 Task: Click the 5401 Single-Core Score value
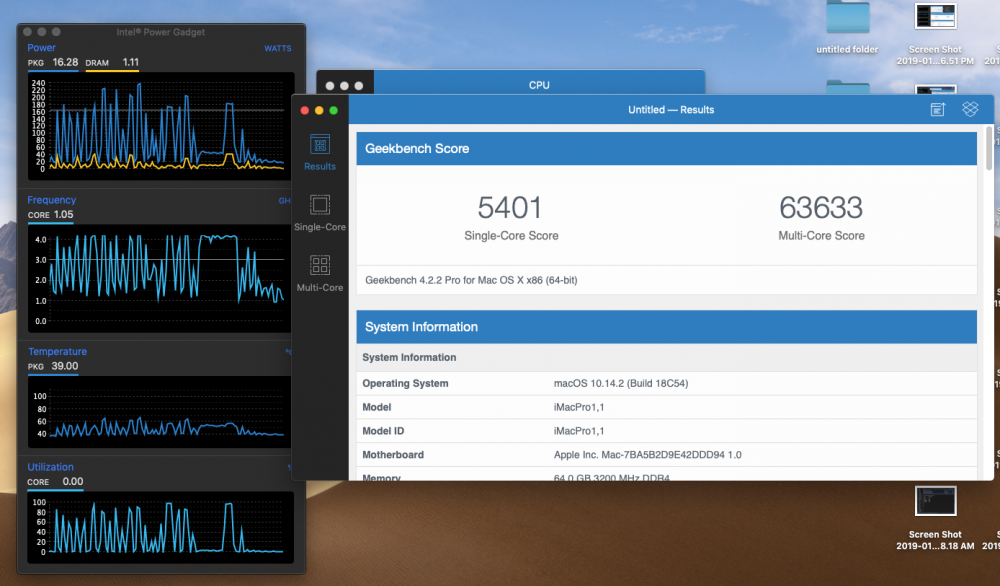(x=511, y=207)
